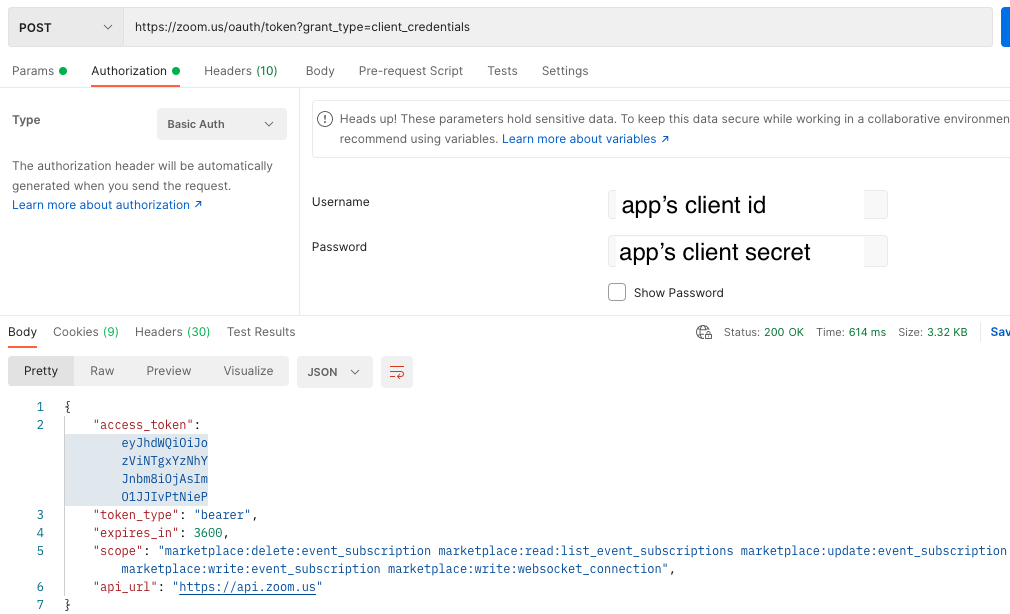Expand the Basic Auth type dropdown
Screen dimensions: 1010x614
pyautogui.click(x=221, y=124)
